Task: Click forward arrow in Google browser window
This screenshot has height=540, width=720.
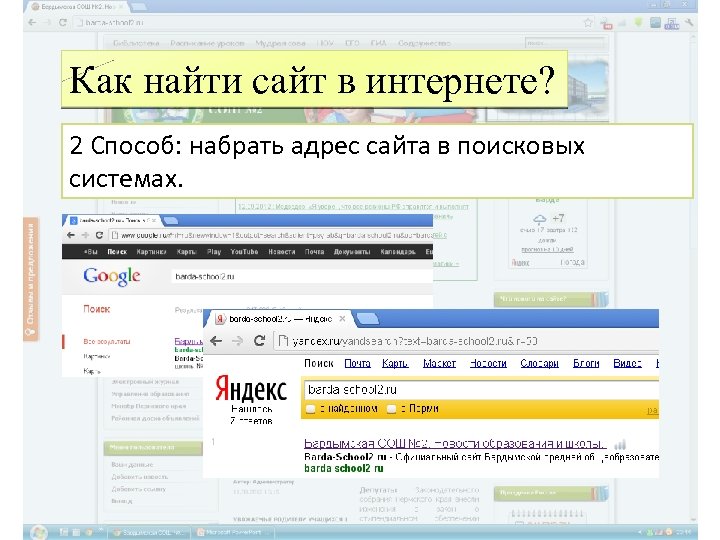Action: pyautogui.click(x=85, y=235)
